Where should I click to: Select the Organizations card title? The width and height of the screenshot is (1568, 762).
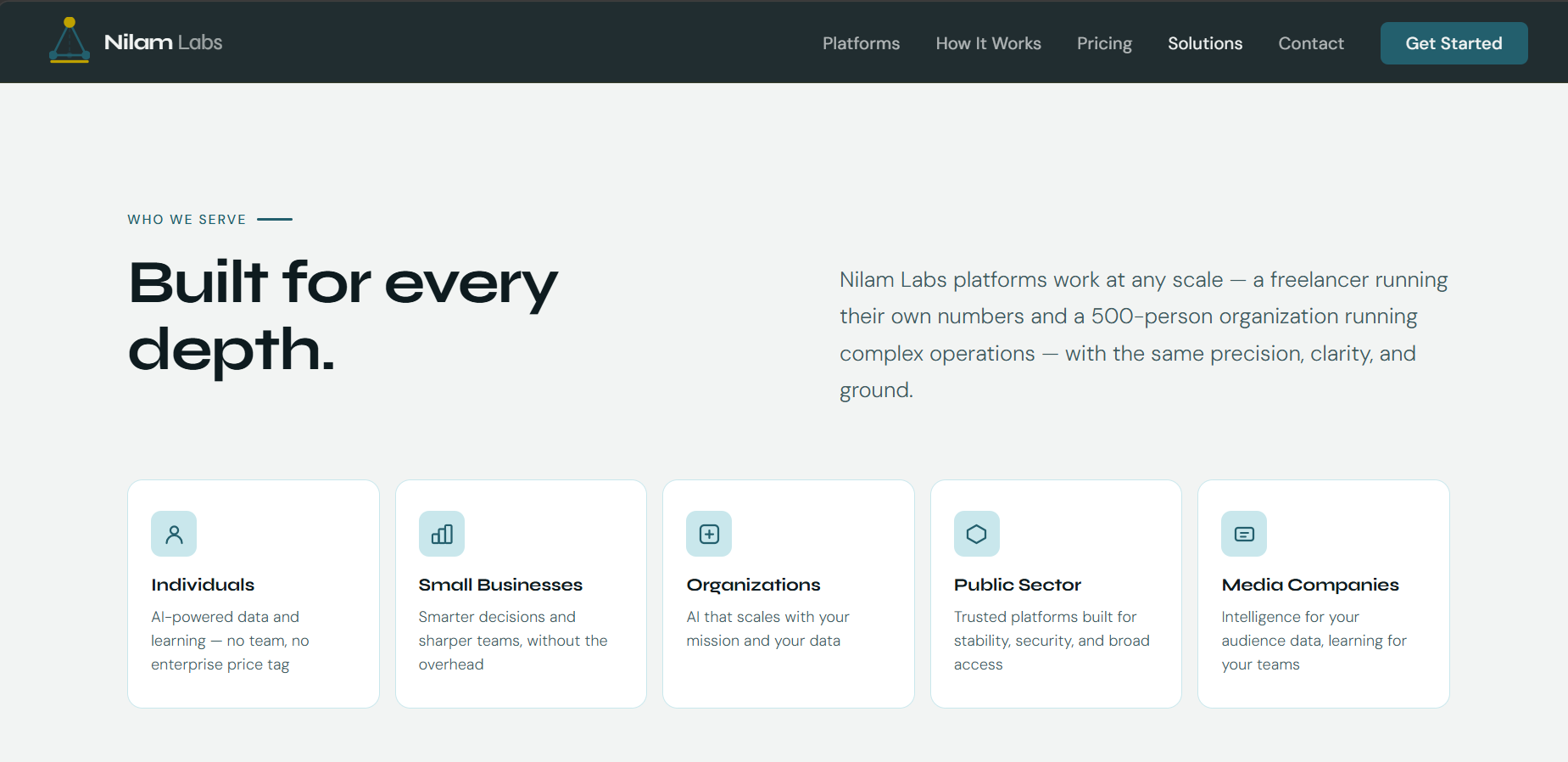coord(753,586)
